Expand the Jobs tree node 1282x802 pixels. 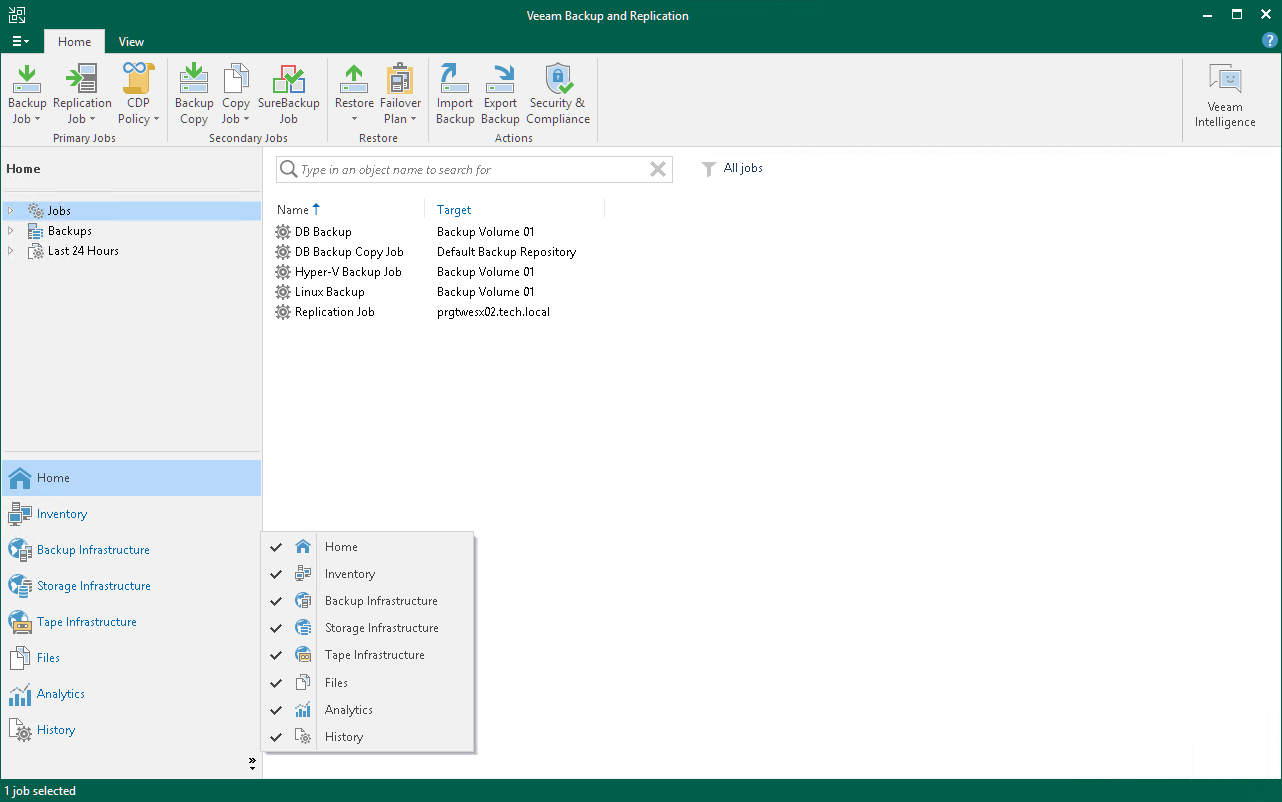coord(11,211)
